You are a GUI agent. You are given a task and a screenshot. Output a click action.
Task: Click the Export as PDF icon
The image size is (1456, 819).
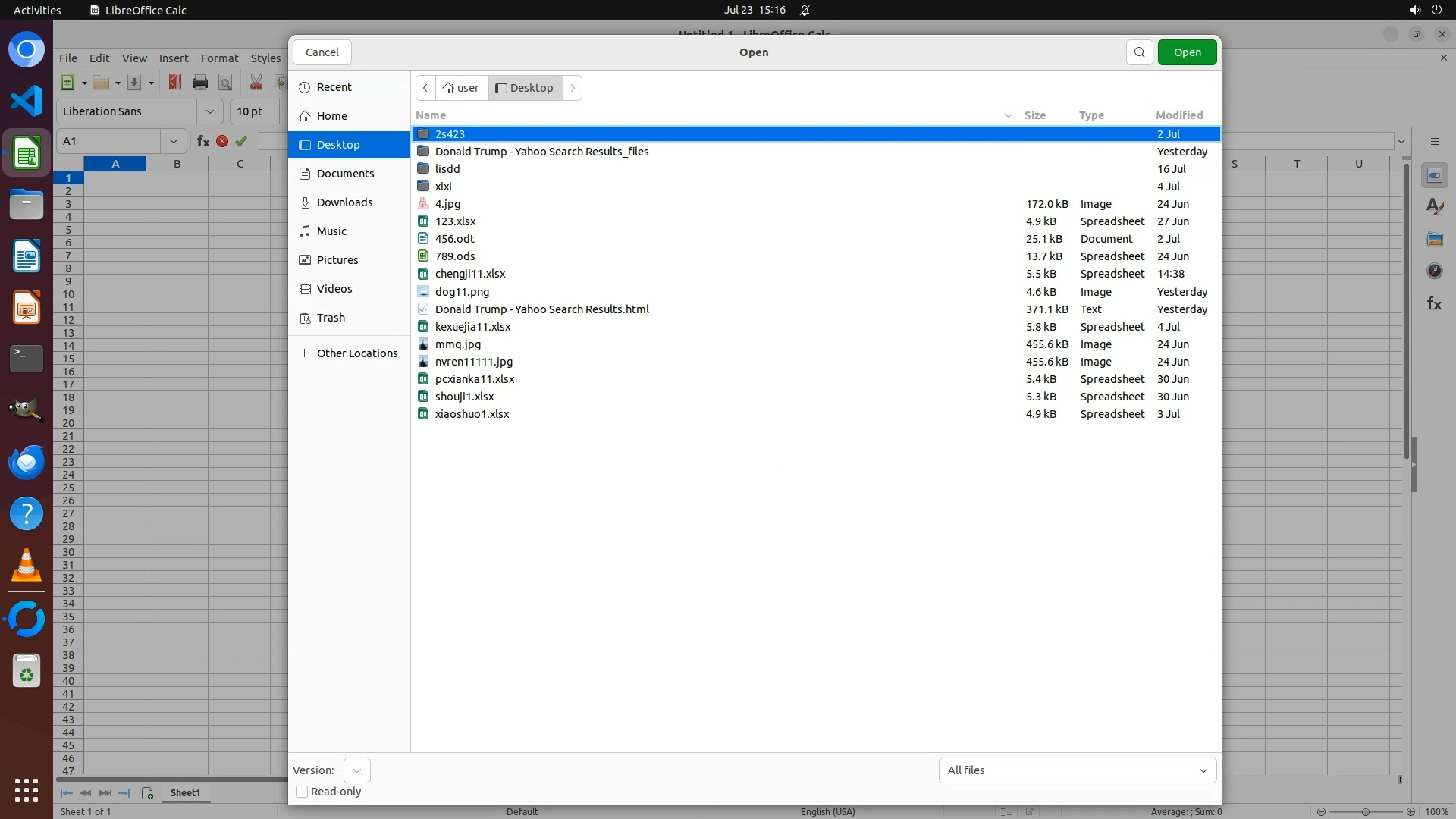[175, 83]
